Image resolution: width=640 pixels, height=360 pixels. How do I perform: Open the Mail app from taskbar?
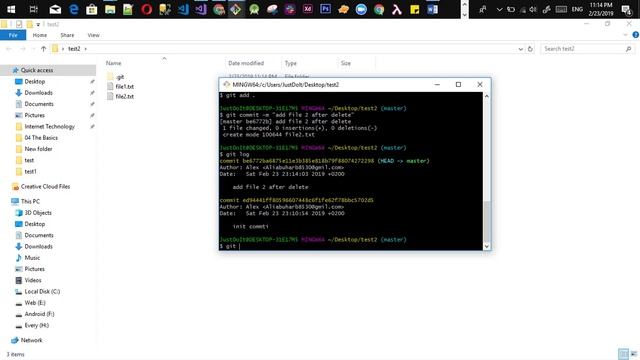(x=55, y=9)
